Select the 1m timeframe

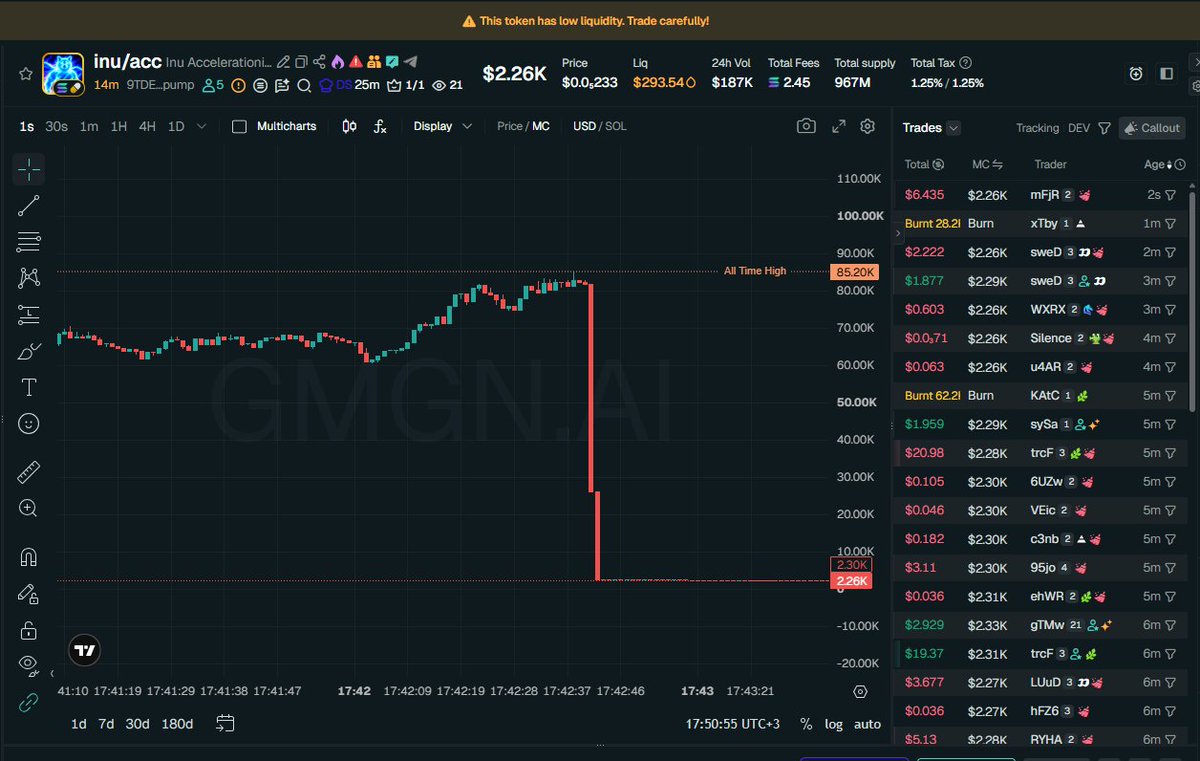[89, 126]
